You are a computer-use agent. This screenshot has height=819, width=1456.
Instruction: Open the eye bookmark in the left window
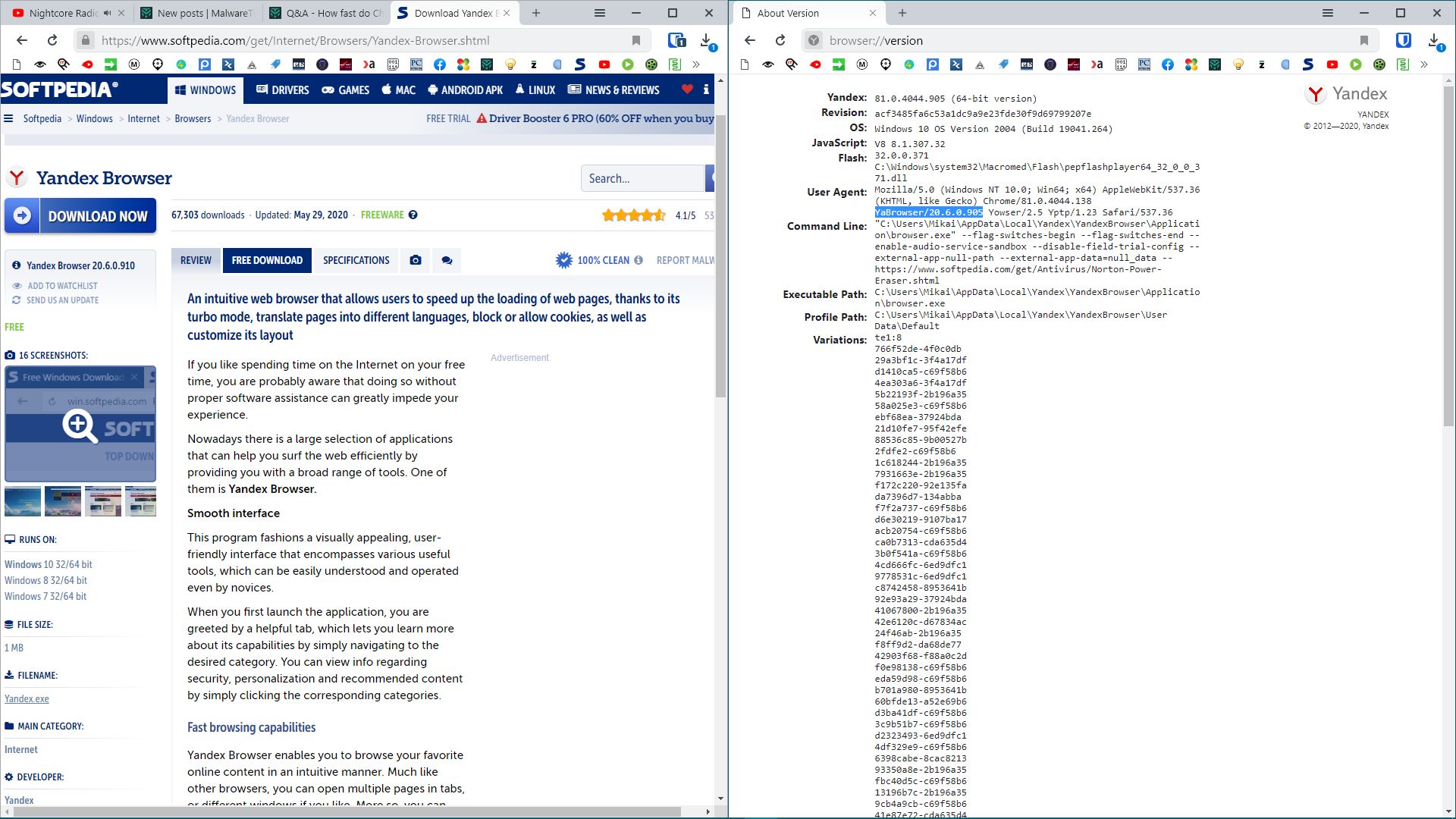coord(40,64)
